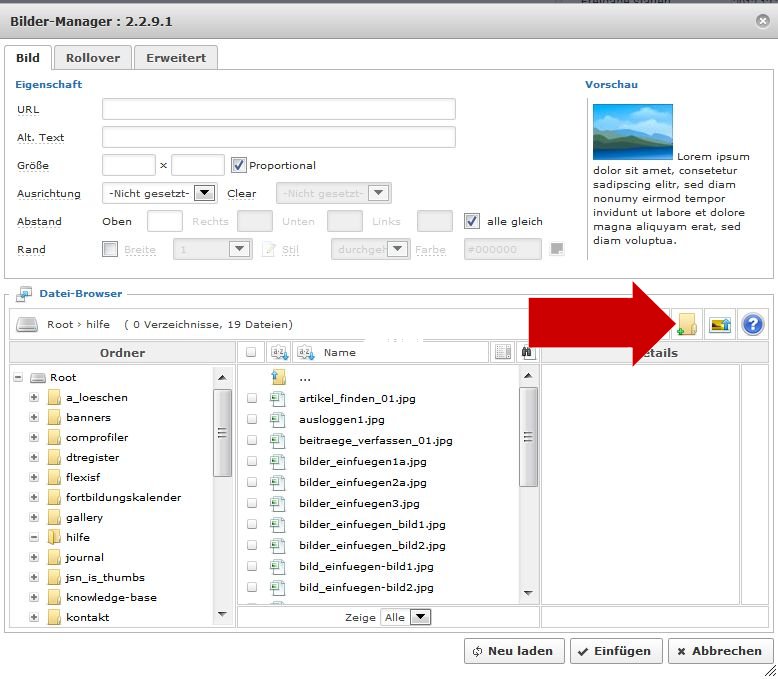The image size is (778, 679).
Task: Expand the gallery folder in tree
Action: coord(34,517)
